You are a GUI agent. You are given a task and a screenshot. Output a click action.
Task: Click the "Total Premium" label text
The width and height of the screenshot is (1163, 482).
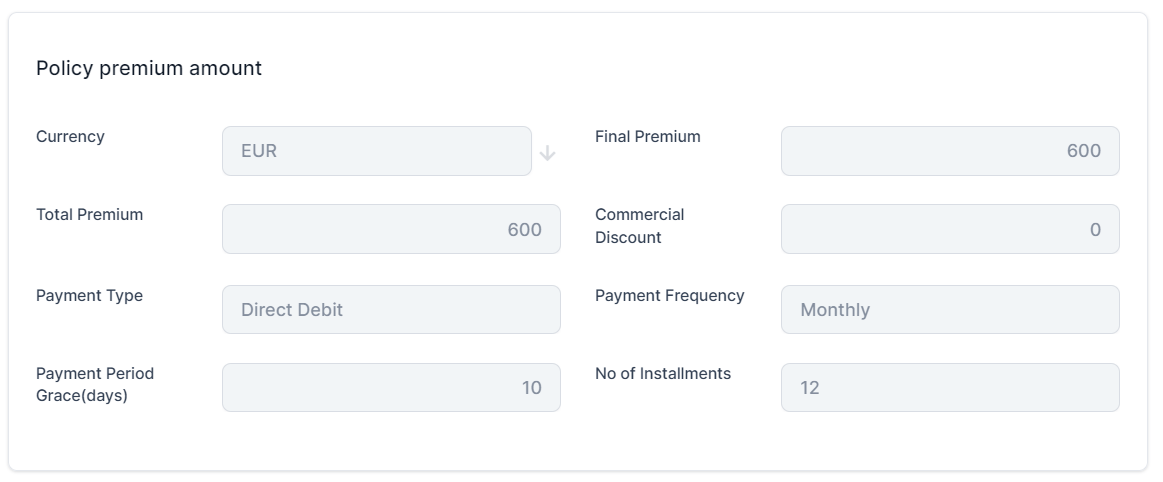[89, 214]
